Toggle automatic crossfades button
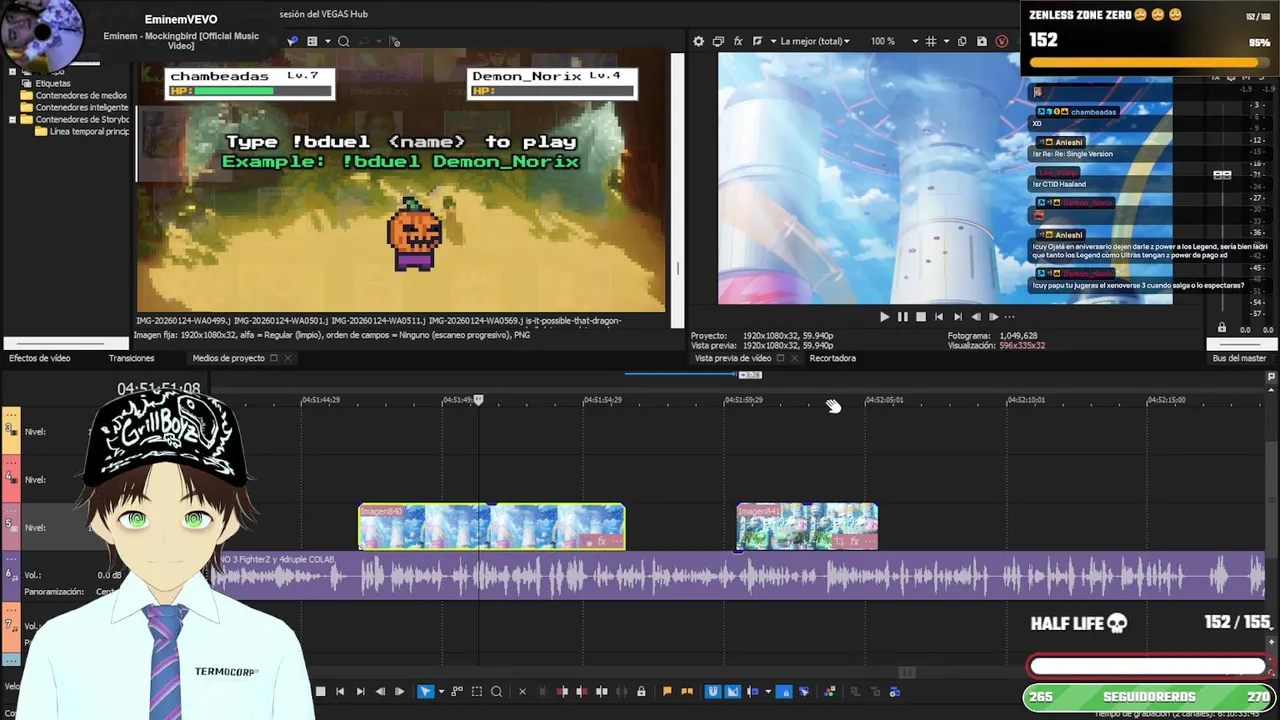Image resolution: width=1280 pixels, height=720 pixels. pyautogui.click(x=733, y=691)
